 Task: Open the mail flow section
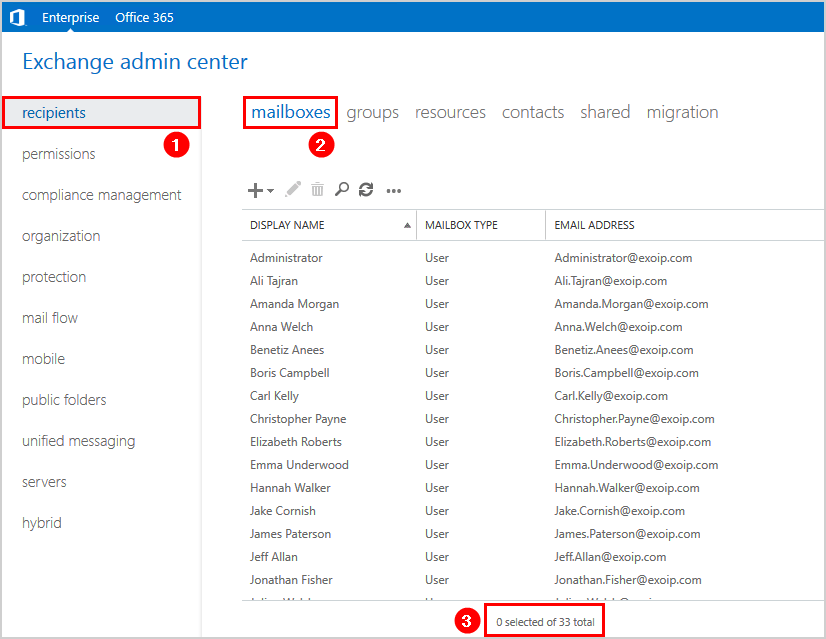click(50, 317)
